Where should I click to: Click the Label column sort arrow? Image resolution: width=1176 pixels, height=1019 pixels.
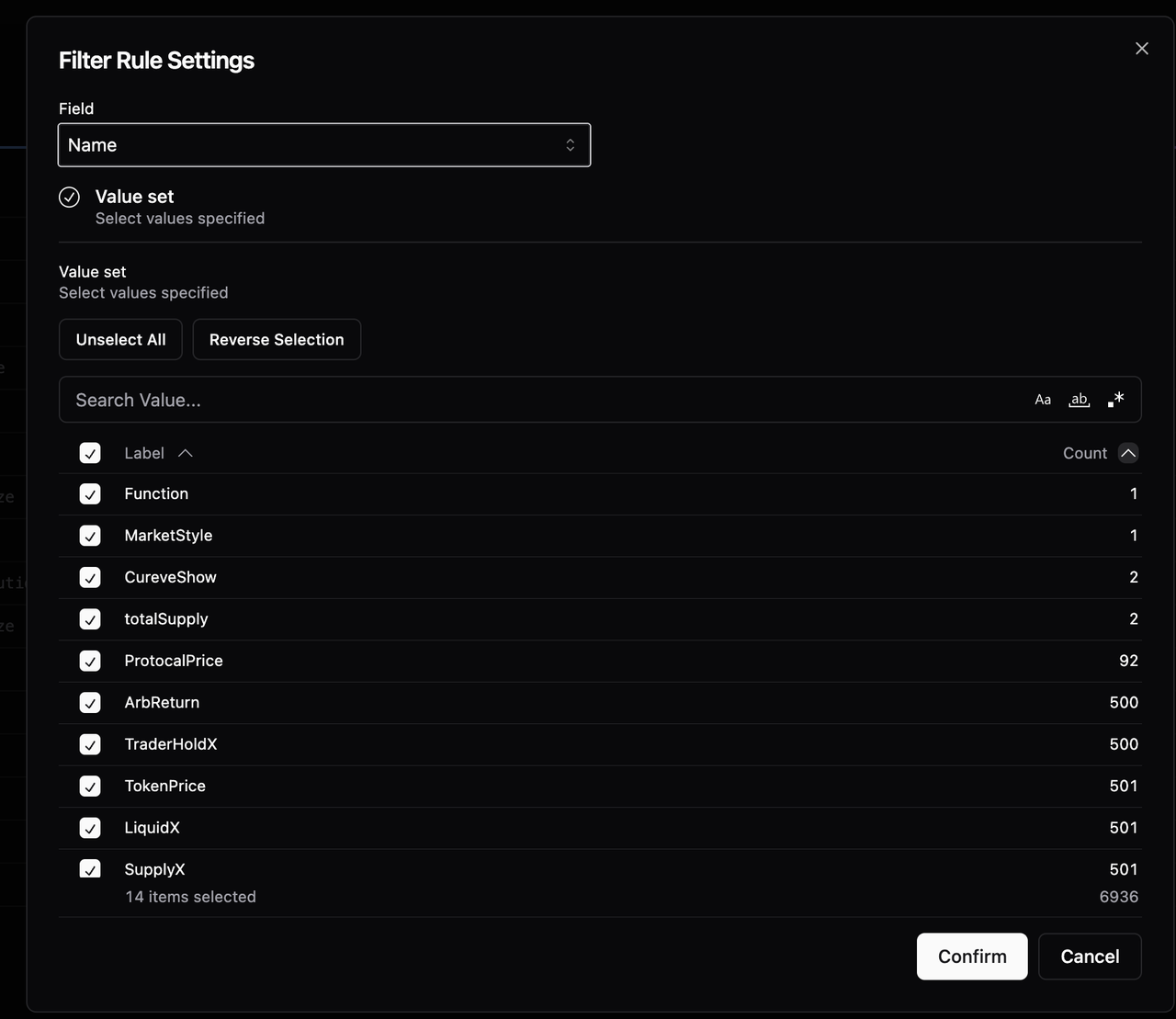coord(186,453)
